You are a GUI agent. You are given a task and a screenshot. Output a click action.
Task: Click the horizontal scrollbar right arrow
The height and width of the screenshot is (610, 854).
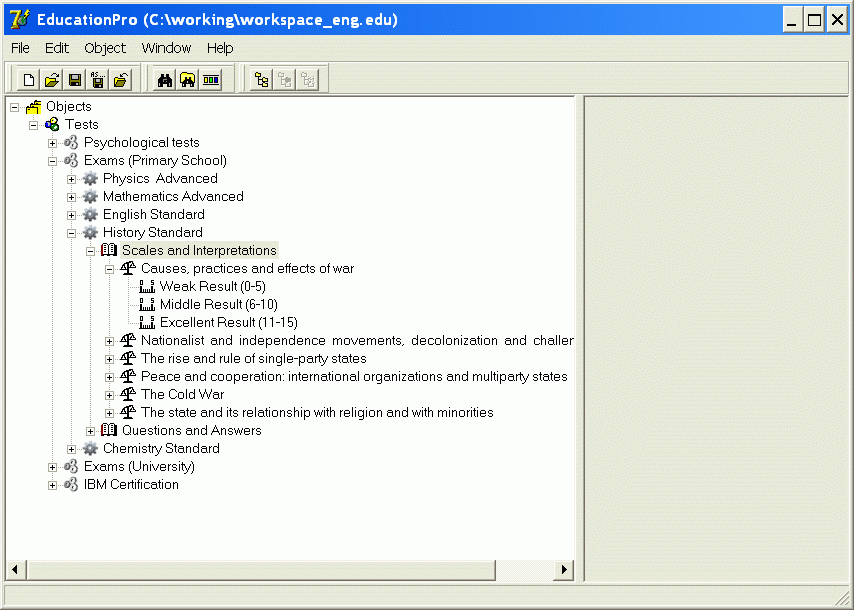pyautogui.click(x=564, y=569)
